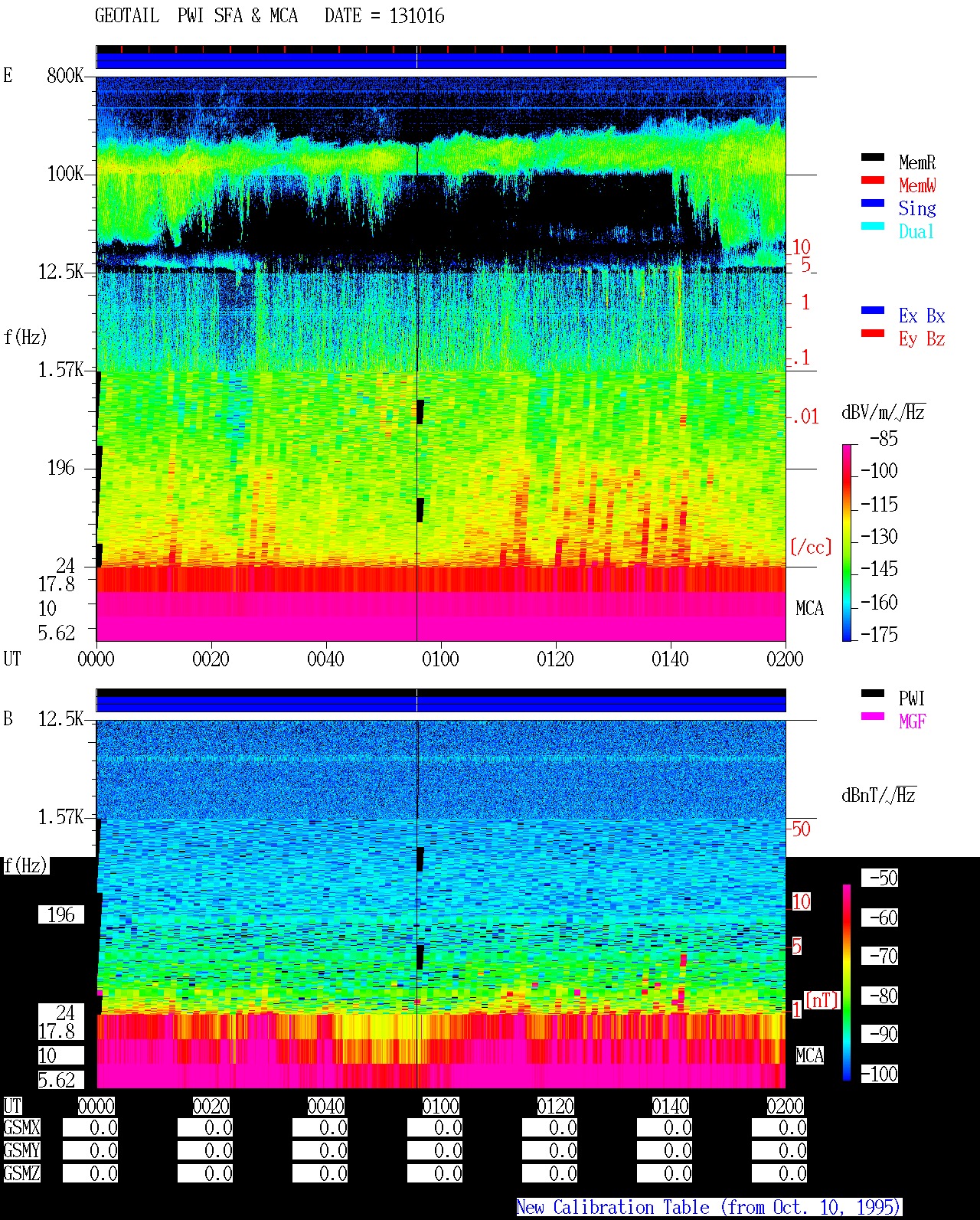Click the red 50 tick on B panel
Viewport: 980px width, 1220px height.
click(x=801, y=829)
